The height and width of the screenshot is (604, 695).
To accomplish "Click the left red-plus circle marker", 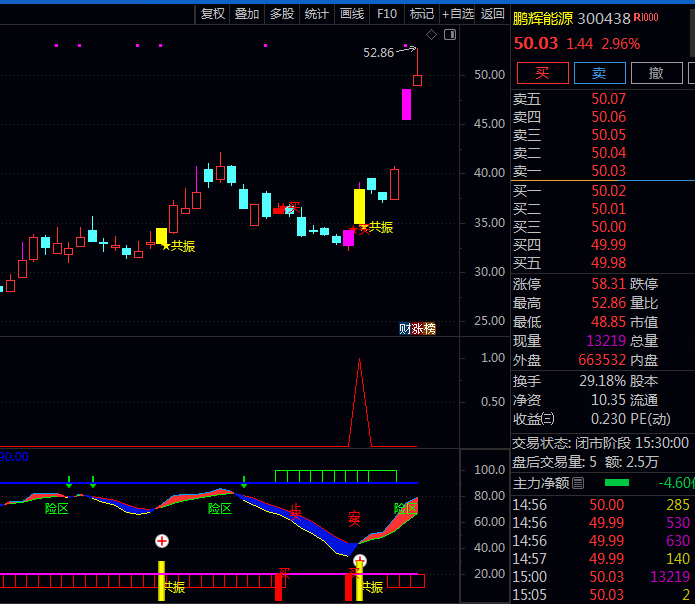I will coord(162,541).
